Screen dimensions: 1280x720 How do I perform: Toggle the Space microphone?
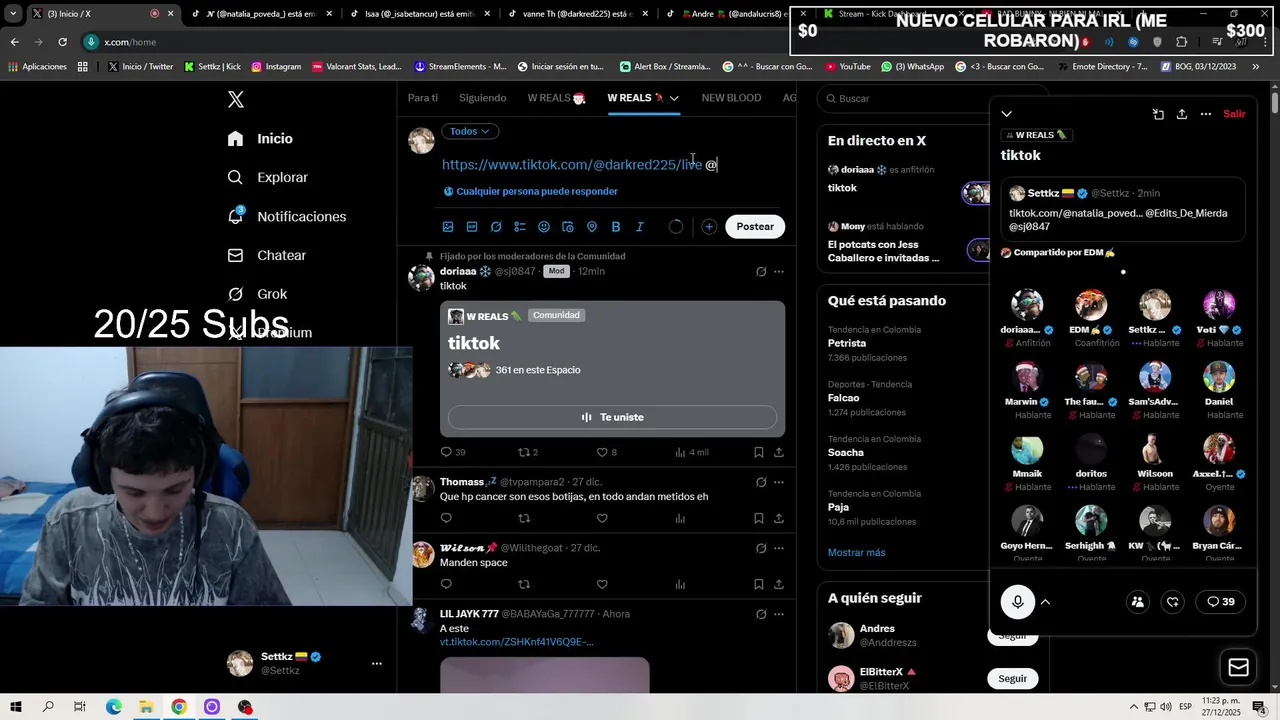tap(1018, 602)
